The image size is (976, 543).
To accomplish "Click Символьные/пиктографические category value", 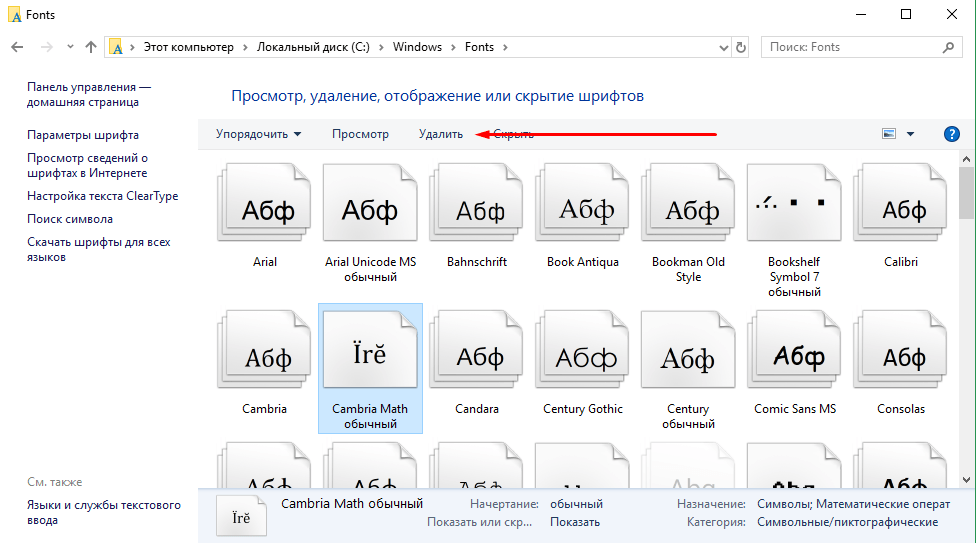I will pos(847,522).
